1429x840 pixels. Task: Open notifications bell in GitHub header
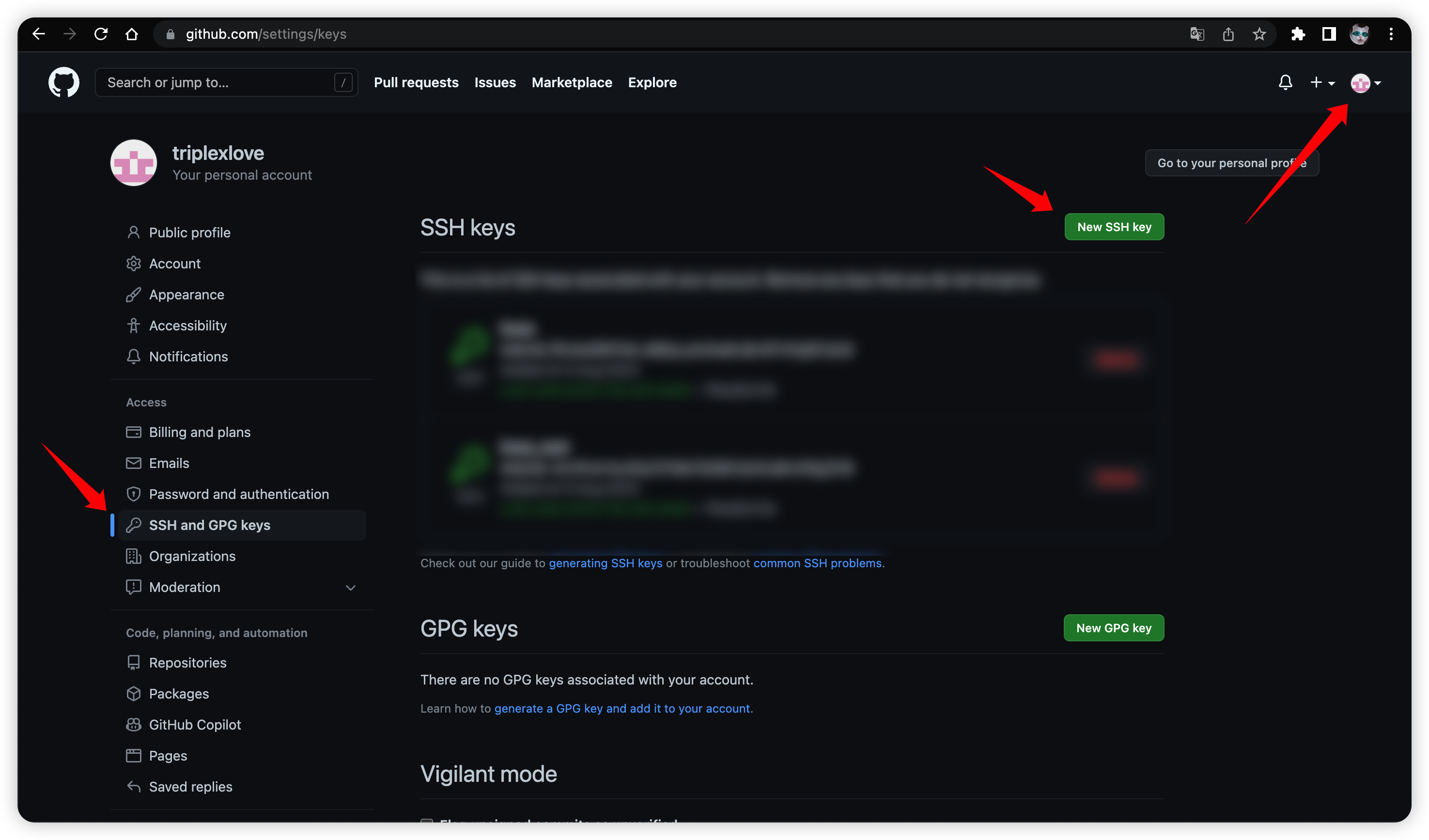(1286, 83)
